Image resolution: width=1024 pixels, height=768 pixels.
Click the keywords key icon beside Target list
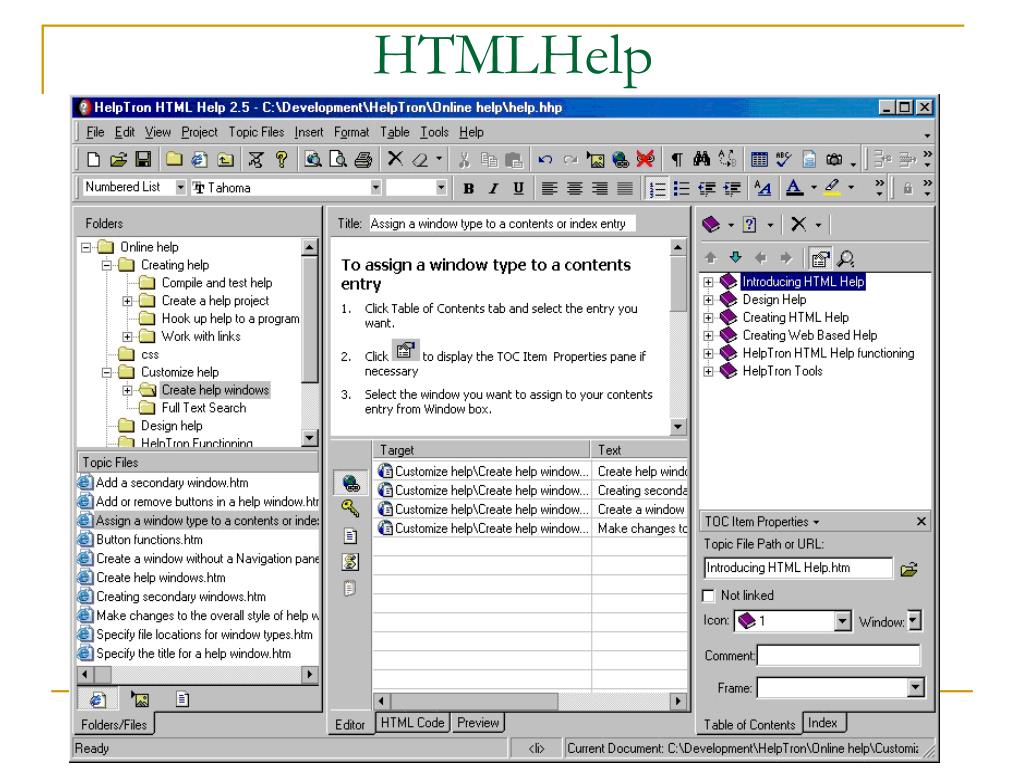coord(350,508)
